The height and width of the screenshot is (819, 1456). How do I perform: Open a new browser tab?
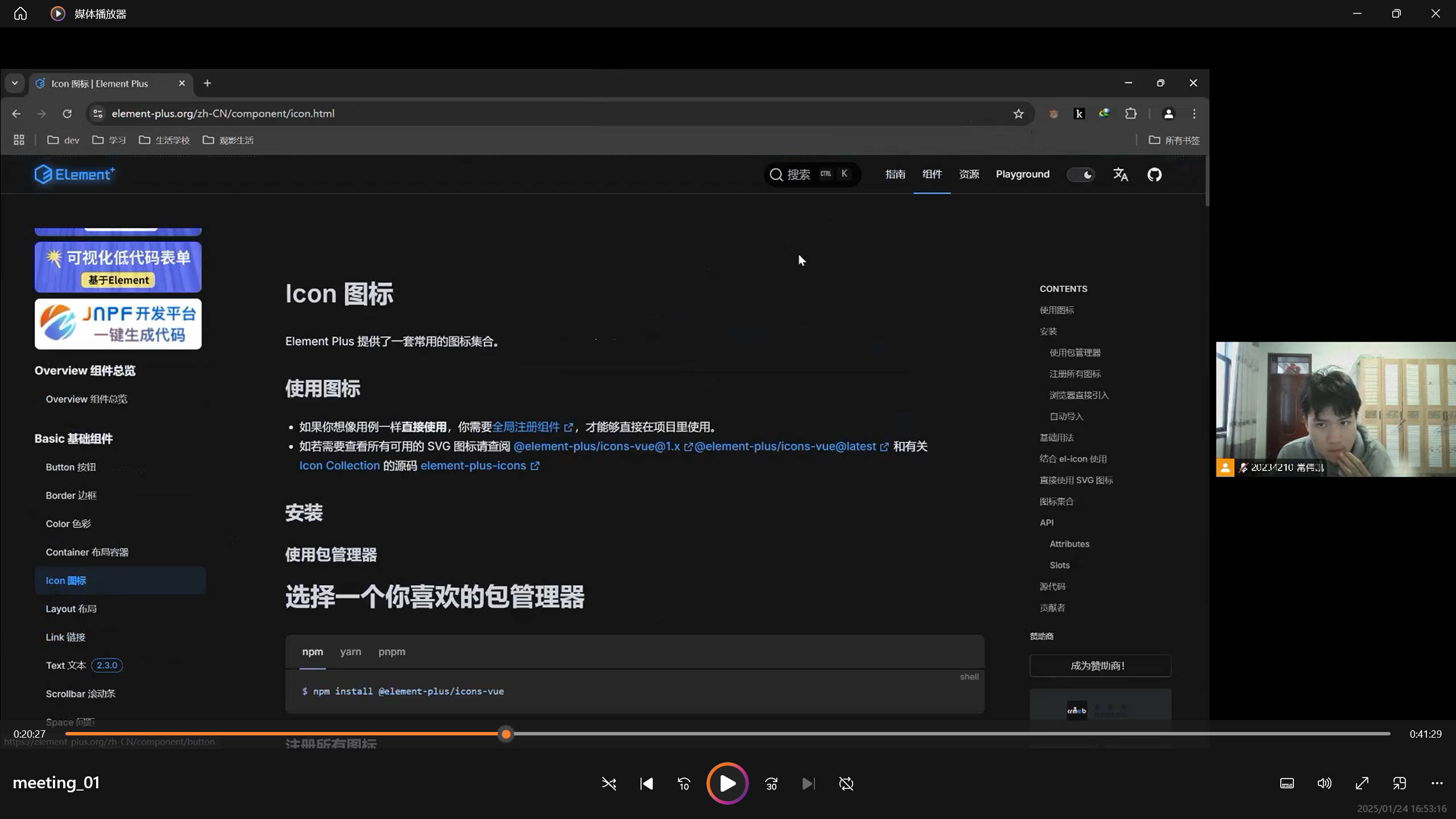coord(208,83)
